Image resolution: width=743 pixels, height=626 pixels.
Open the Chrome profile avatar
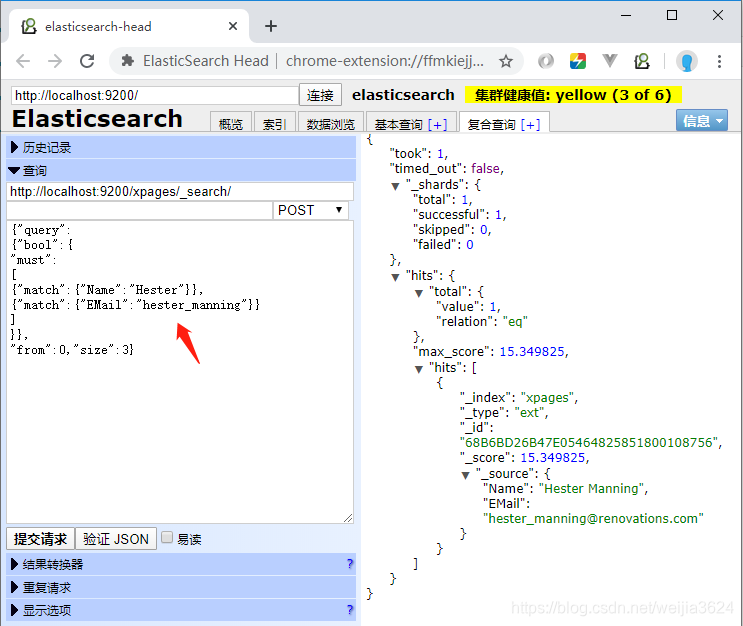pos(687,62)
